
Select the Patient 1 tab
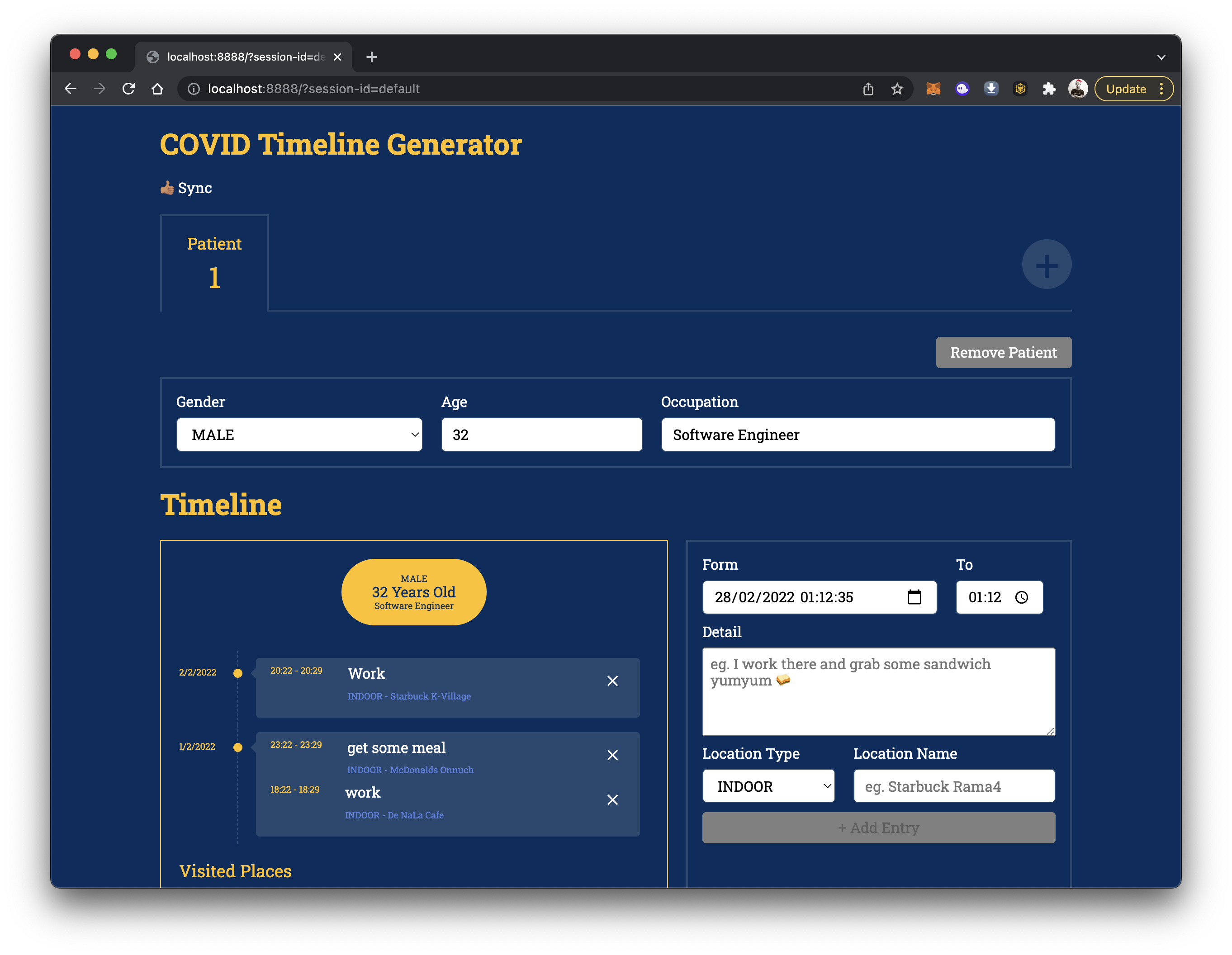[214, 263]
